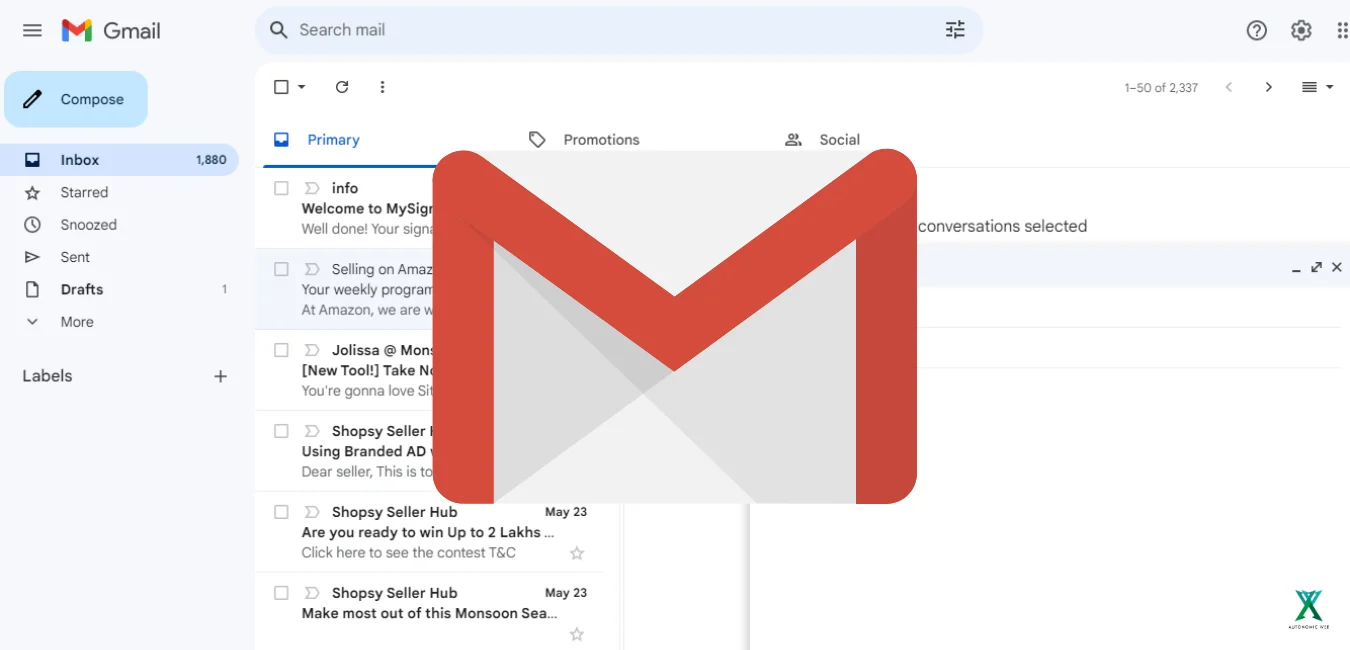Select the Jolissa email checkbox
The width and height of the screenshot is (1350, 650).
point(281,350)
